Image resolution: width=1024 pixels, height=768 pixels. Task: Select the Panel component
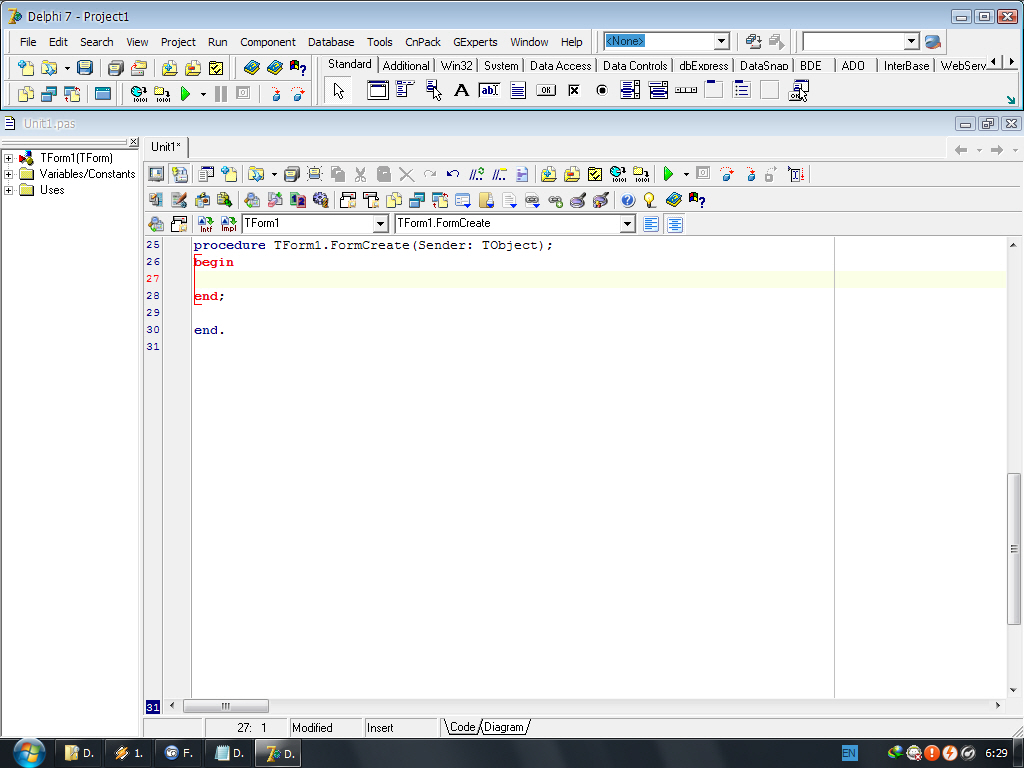click(x=769, y=90)
